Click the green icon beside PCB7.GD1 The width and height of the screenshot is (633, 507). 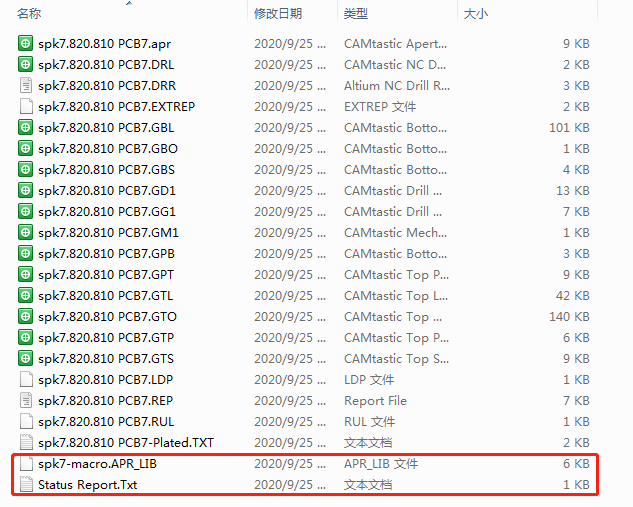click(25, 190)
